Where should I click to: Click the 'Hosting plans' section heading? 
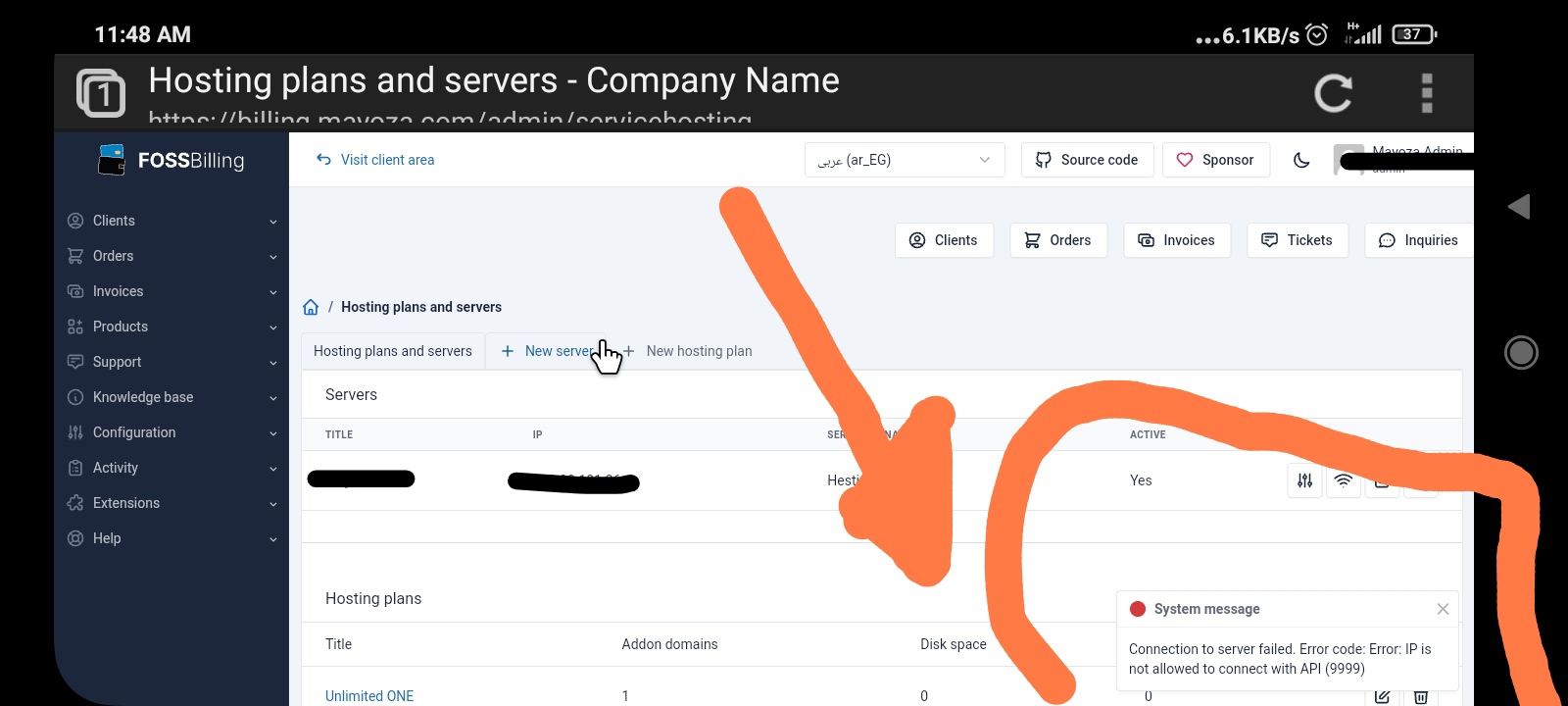pyautogui.click(x=373, y=598)
